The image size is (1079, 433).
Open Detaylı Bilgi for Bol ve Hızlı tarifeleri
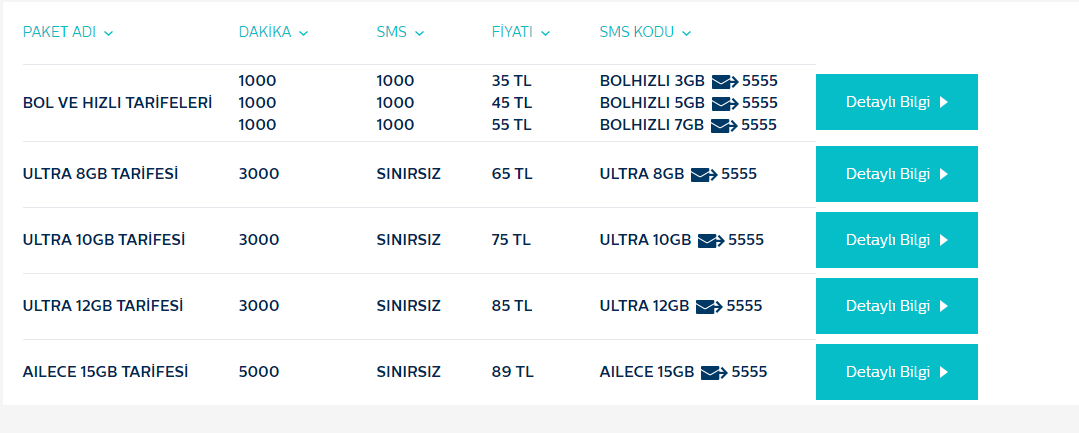click(x=897, y=102)
